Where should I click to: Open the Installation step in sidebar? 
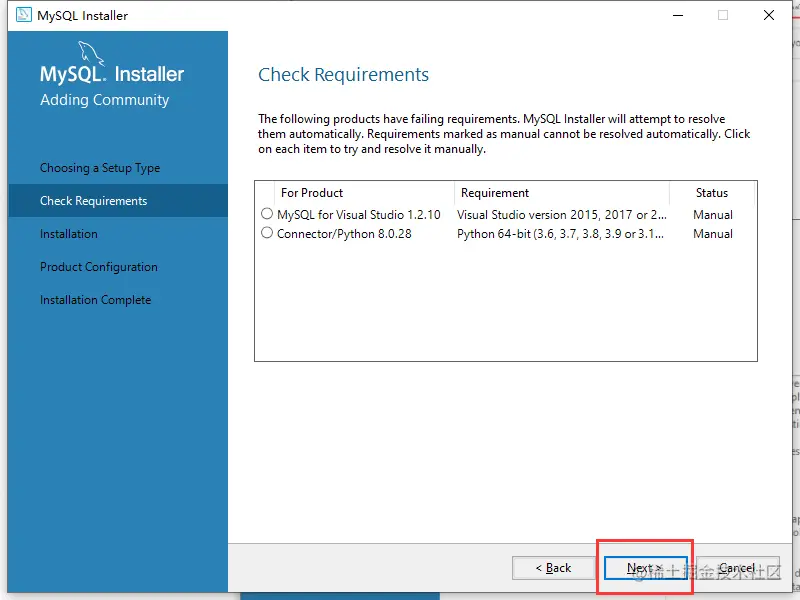[69, 234]
